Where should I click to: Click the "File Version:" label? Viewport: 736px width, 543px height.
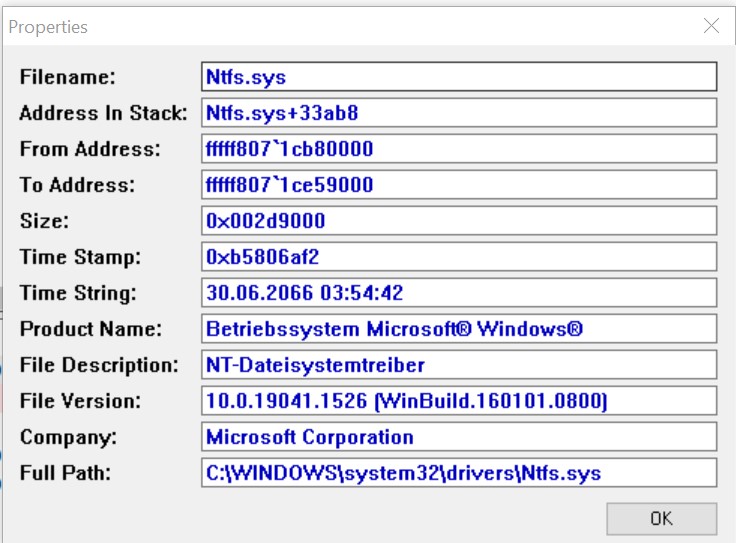pos(80,401)
